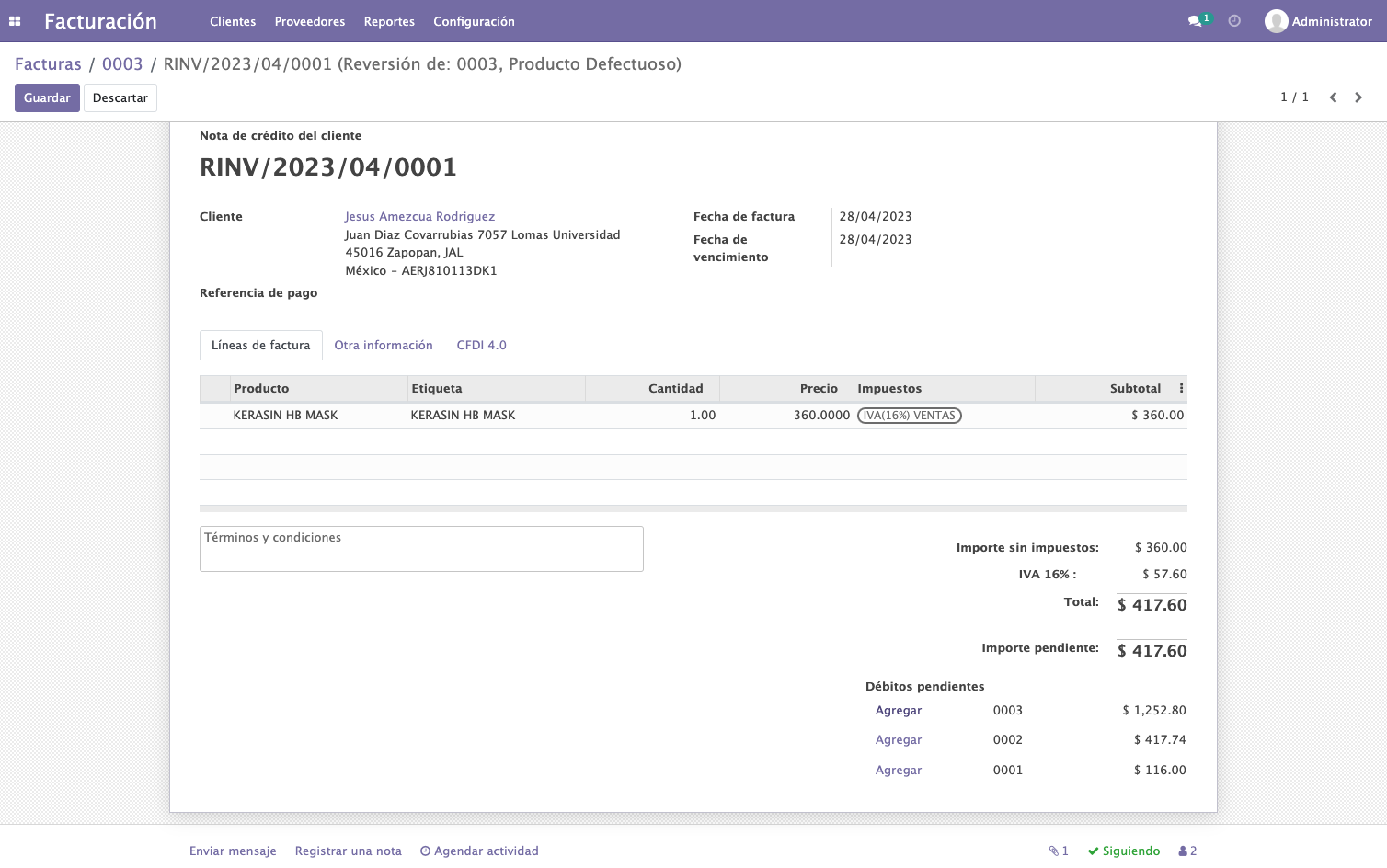Click Agendar actividad

tap(479, 851)
